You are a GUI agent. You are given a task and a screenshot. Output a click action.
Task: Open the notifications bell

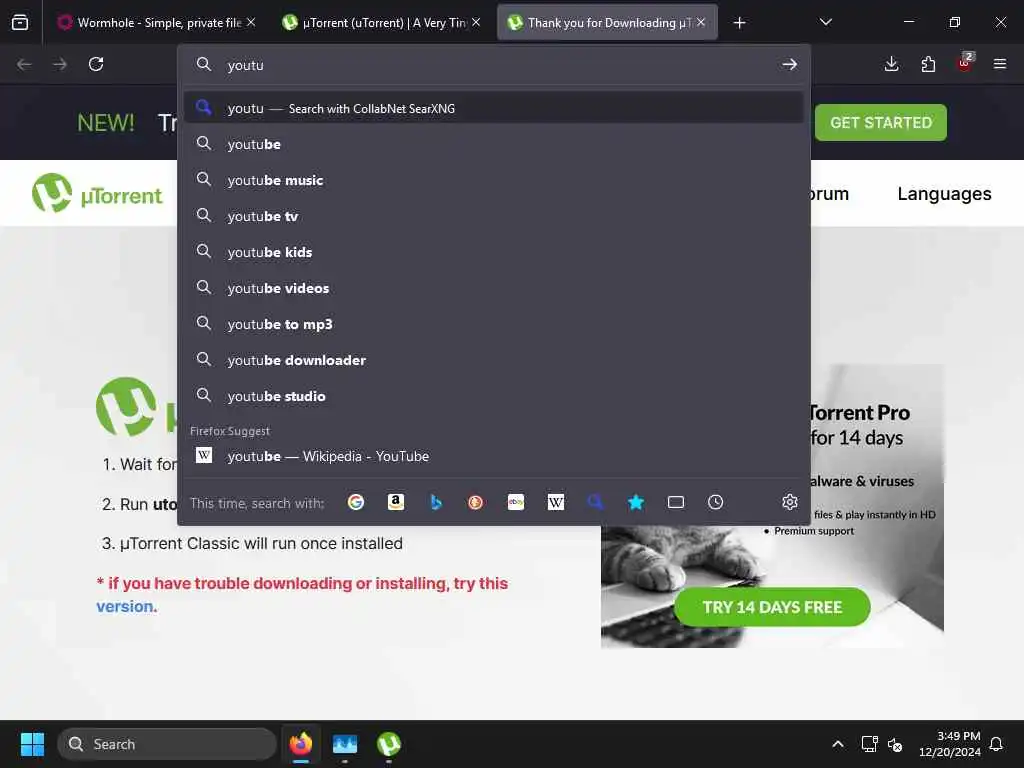(996, 744)
